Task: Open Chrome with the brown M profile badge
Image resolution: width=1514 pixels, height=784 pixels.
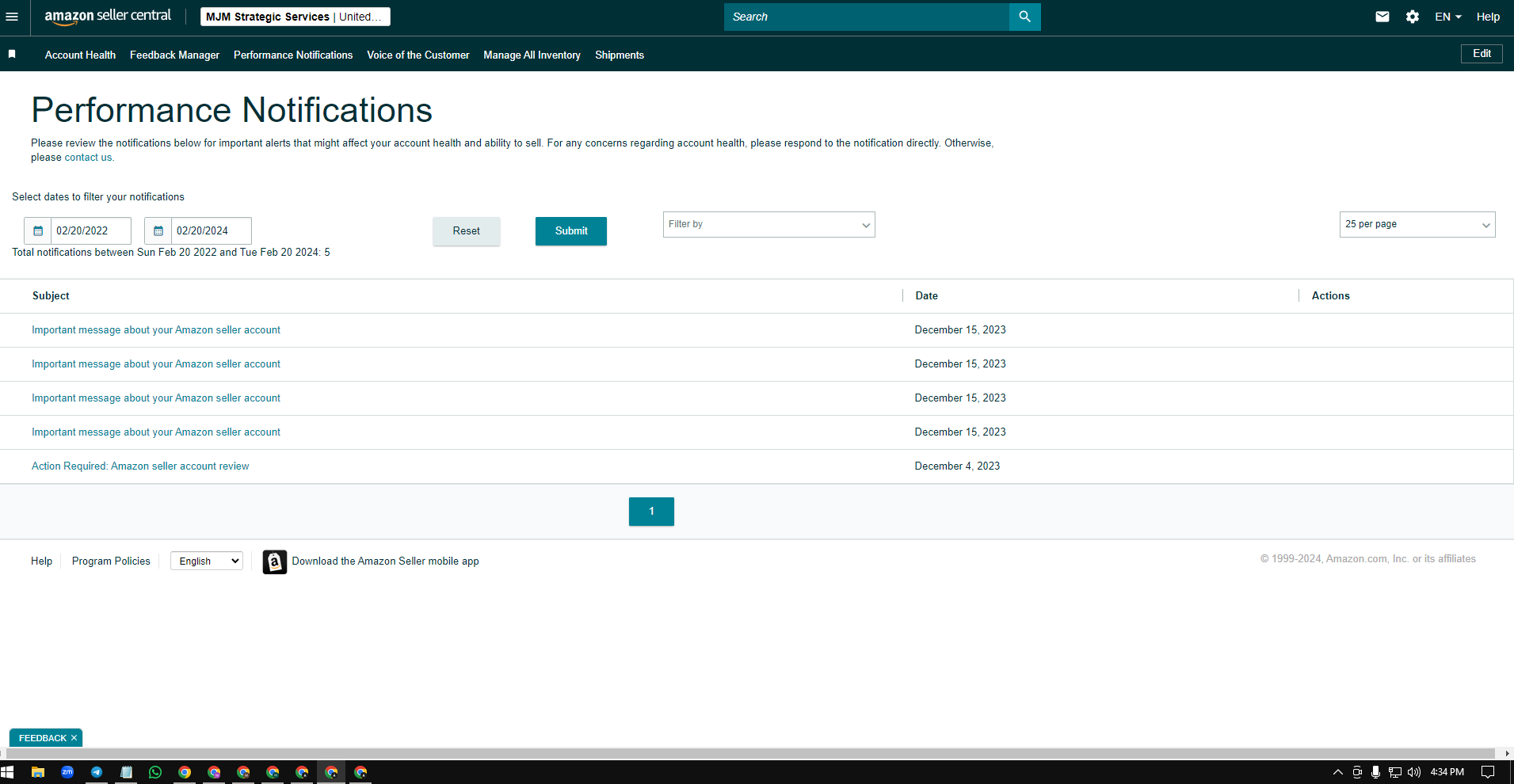Action: pos(243,772)
